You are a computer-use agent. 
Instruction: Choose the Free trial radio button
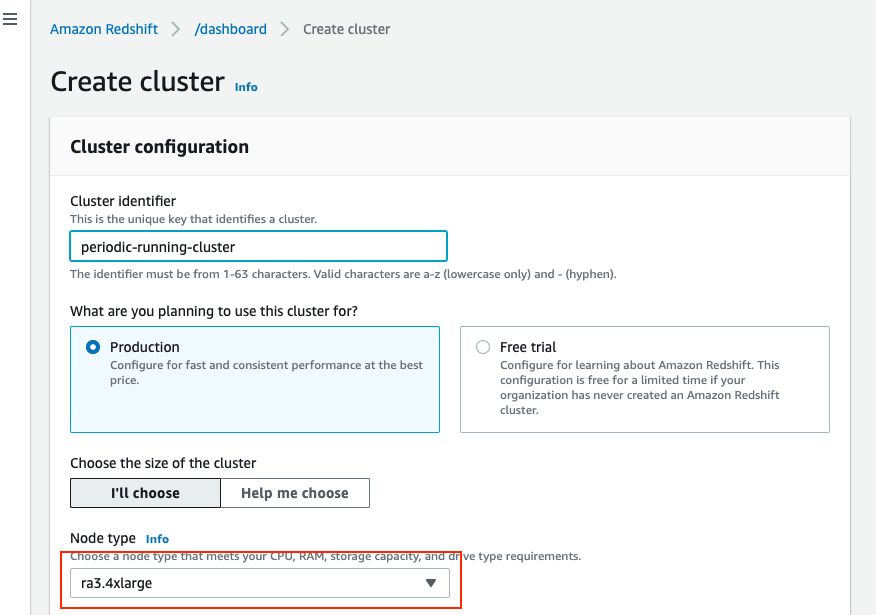coord(483,347)
